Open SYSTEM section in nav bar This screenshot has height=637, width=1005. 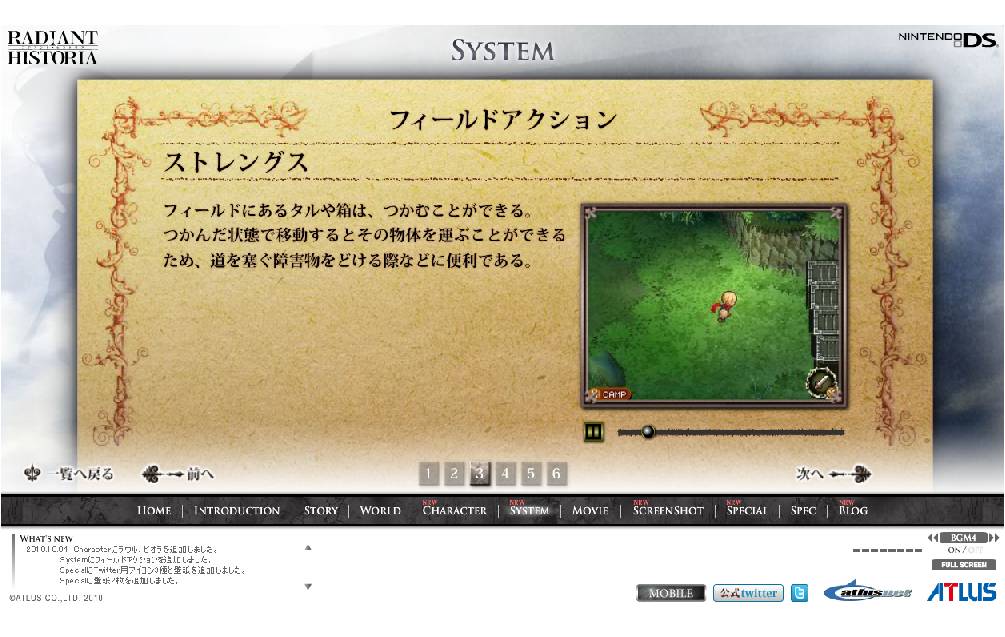(529, 511)
